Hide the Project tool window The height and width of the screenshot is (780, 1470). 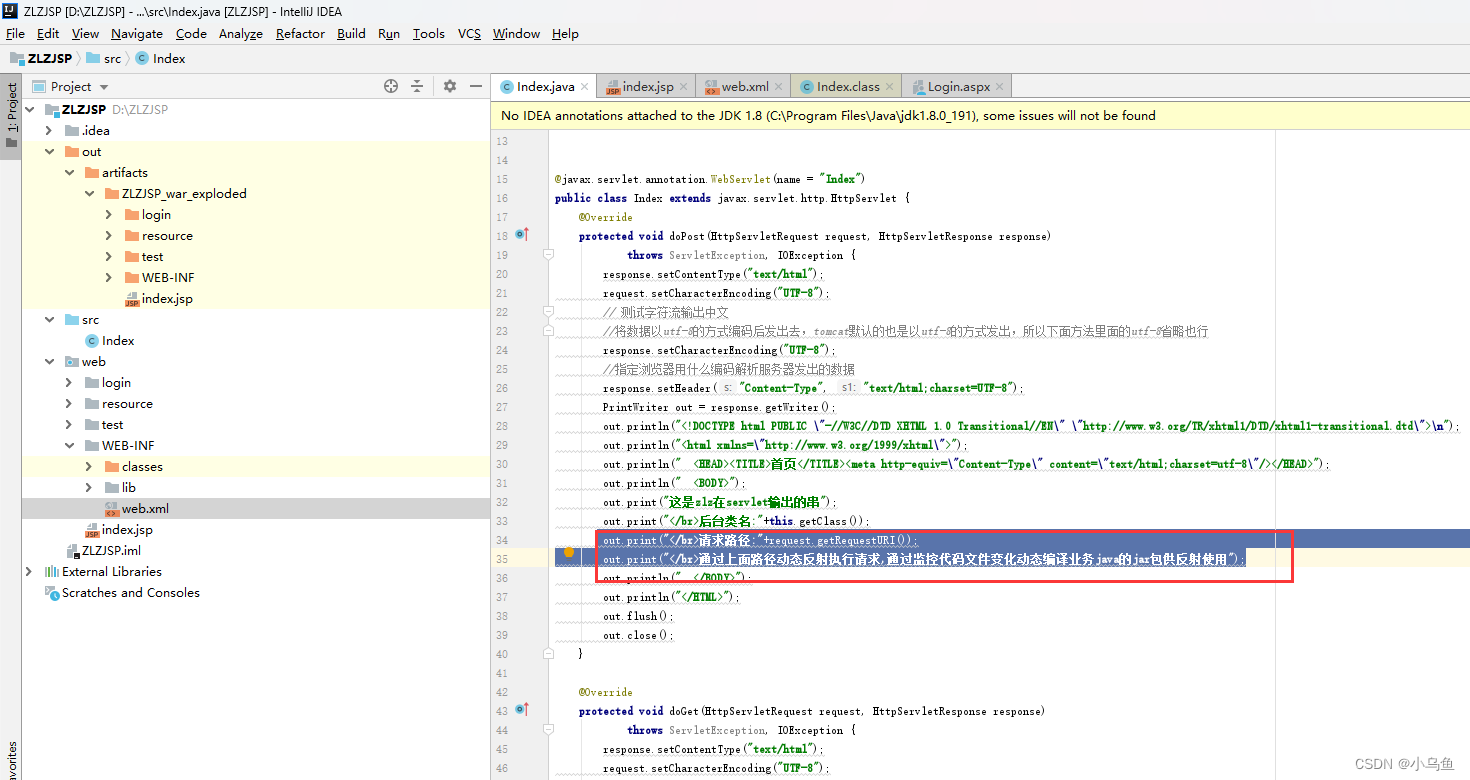pyautogui.click(x=476, y=87)
